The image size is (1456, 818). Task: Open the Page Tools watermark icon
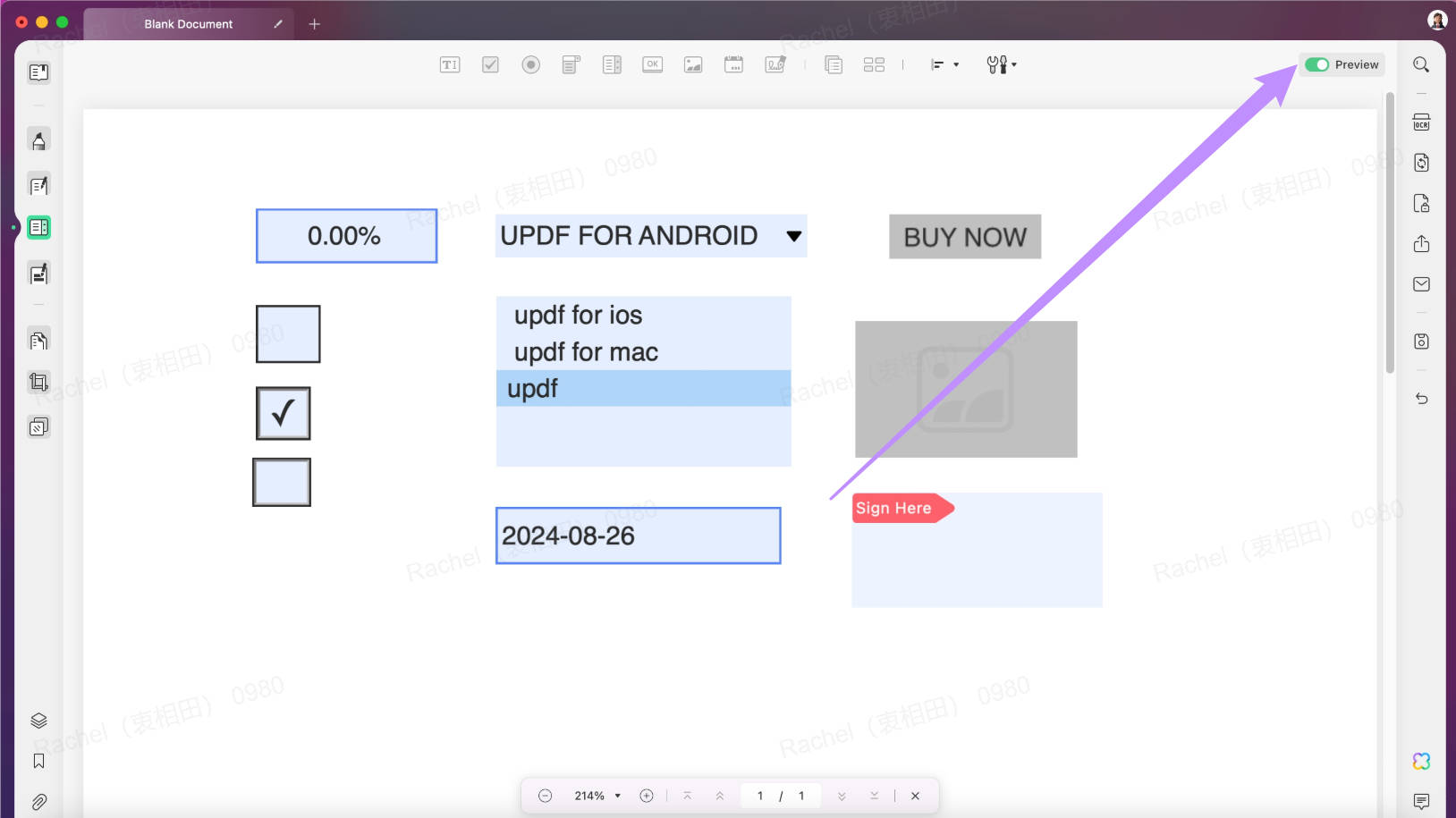[38, 426]
